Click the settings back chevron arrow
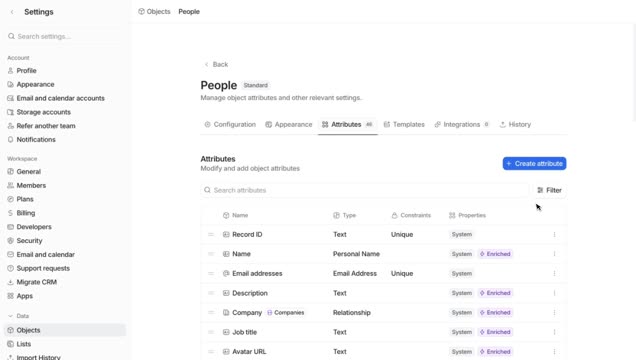636x360 pixels. click(12, 12)
